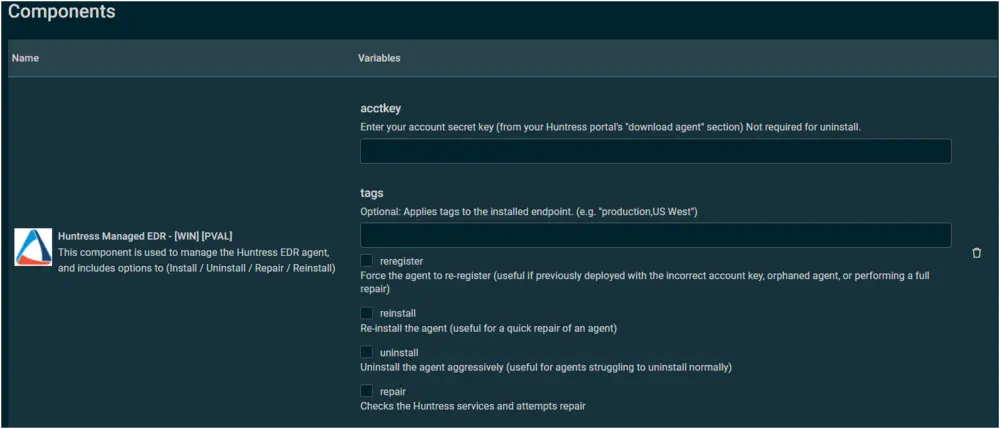Select the 'Re-install the agent' description text
This screenshot has height=429, width=1000.
point(489,328)
